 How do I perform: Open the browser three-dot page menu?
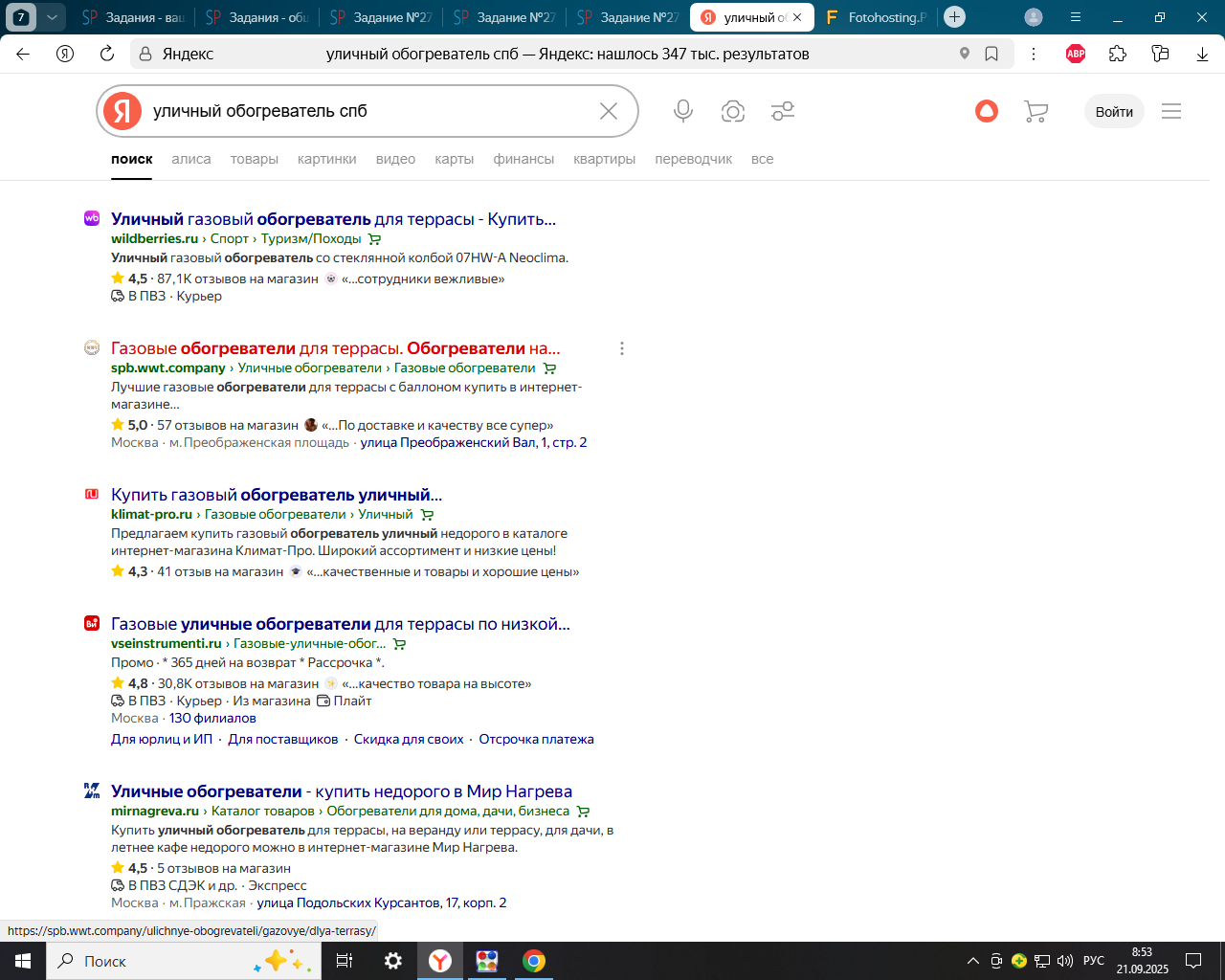[x=1034, y=54]
